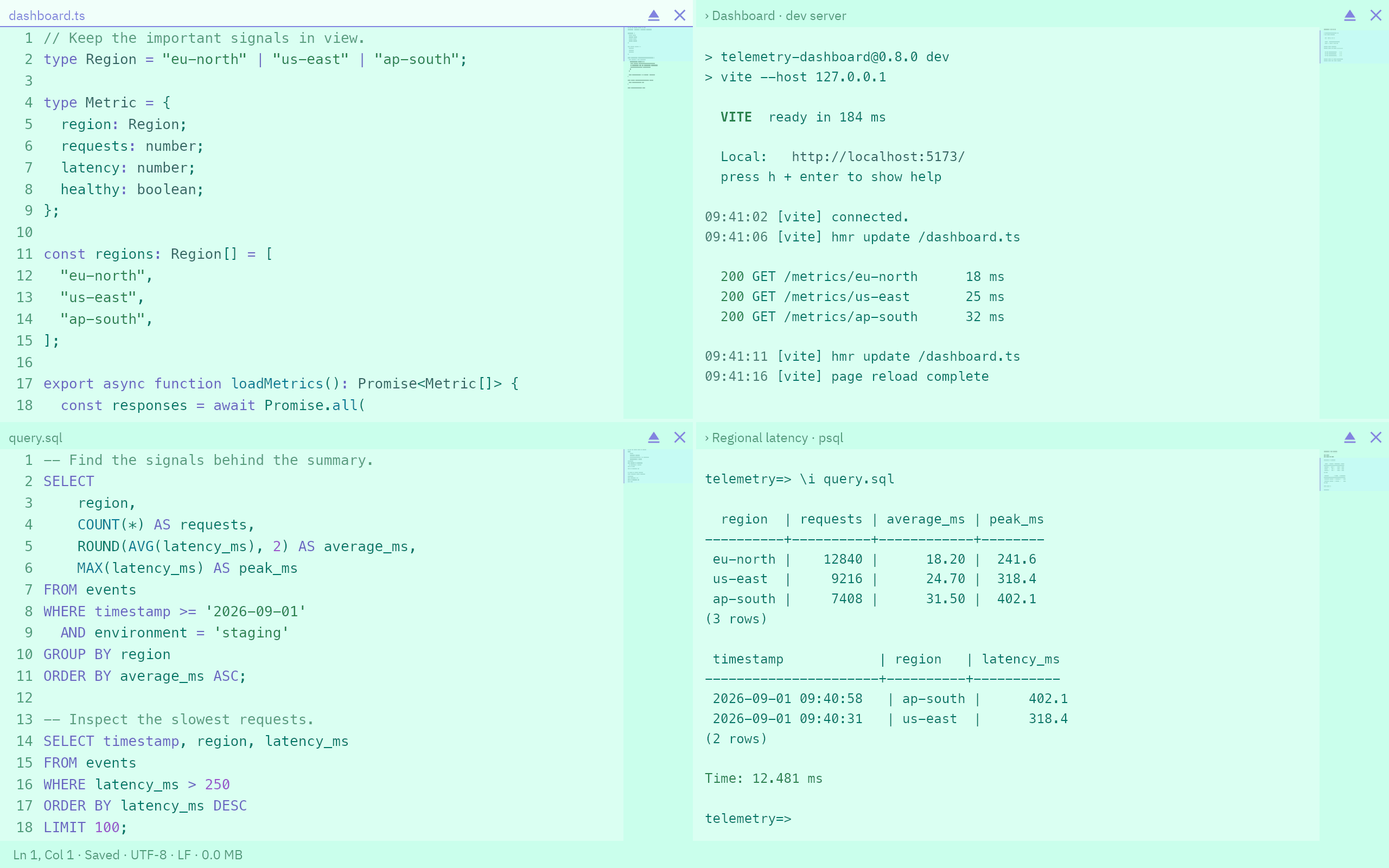Click 'const regions: Region[] = [' line
This screenshot has width=1389, height=868.
click(x=158, y=254)
